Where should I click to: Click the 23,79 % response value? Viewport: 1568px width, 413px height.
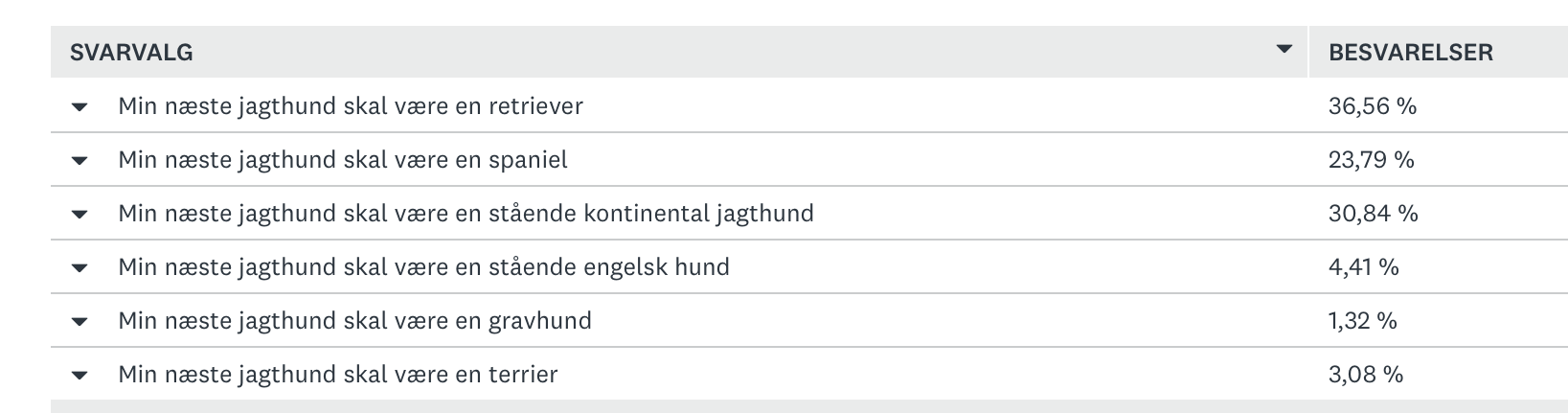[1371, 160]
